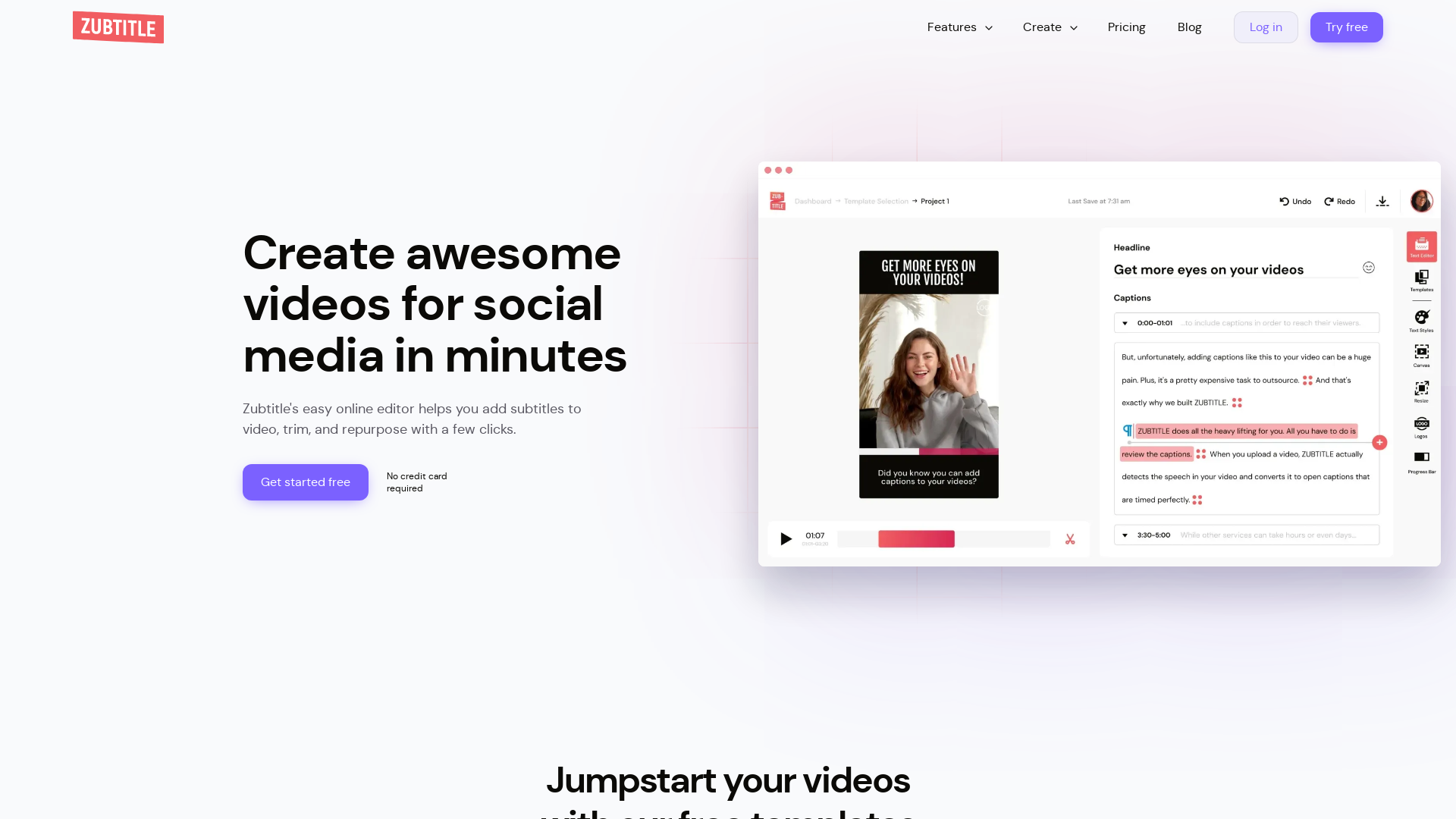Screen dimensions: 1456x819
Task: Click the user profile avatar icon
Action: click(1421, 201)
